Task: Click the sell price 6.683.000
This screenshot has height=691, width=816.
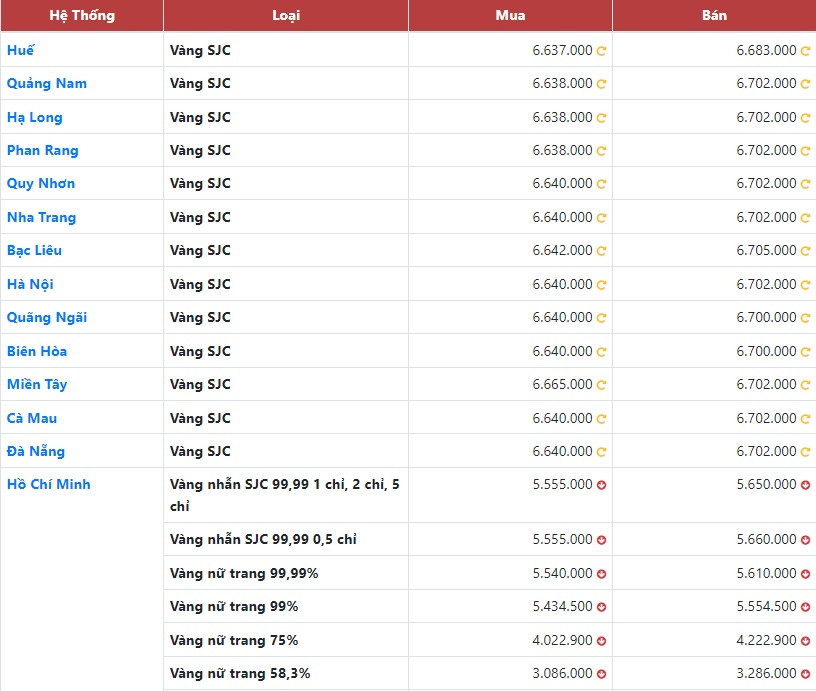Action: click(767, 50)
